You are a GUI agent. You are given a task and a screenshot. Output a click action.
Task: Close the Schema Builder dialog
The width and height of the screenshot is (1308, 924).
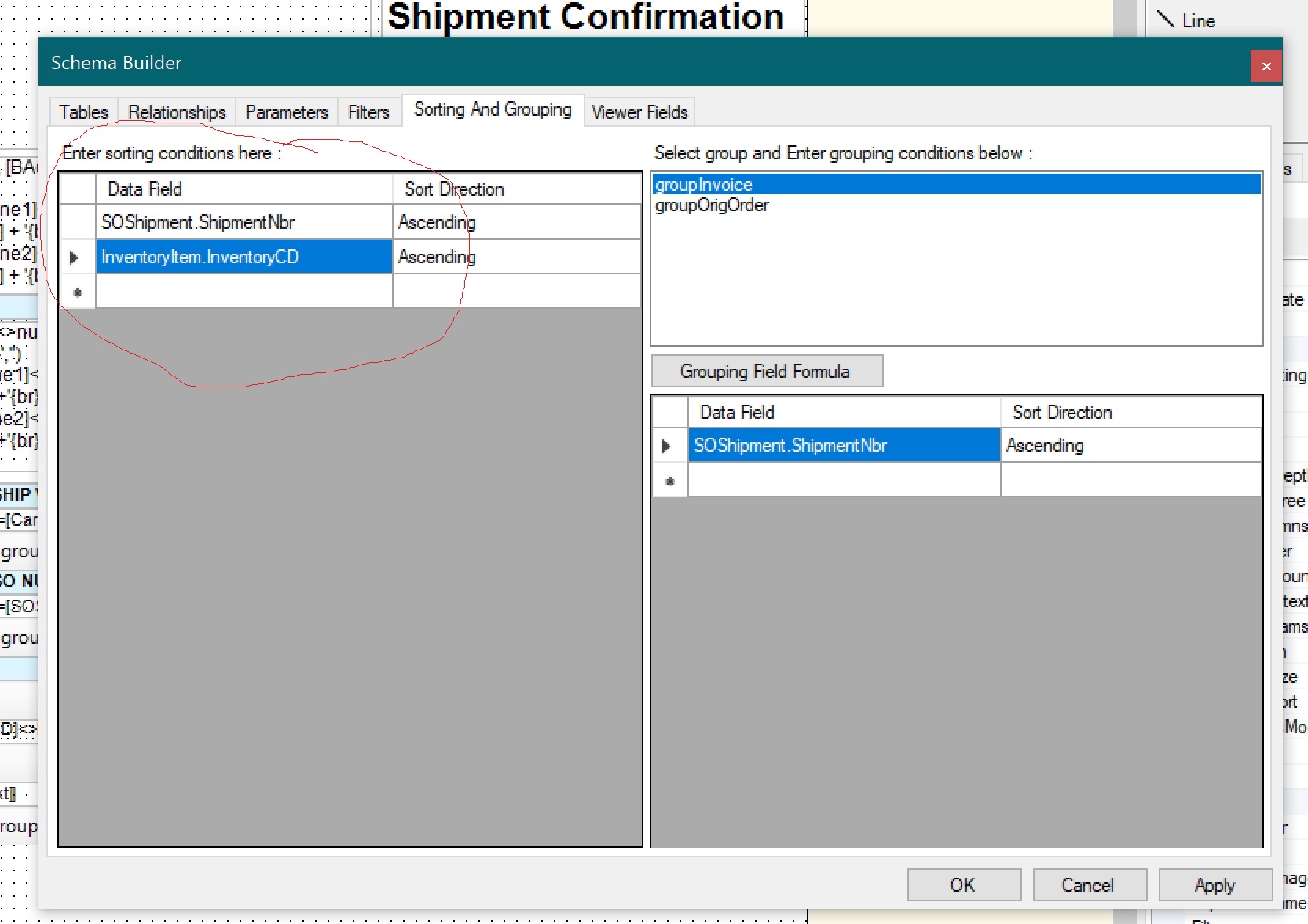(x=1266, y=66)
